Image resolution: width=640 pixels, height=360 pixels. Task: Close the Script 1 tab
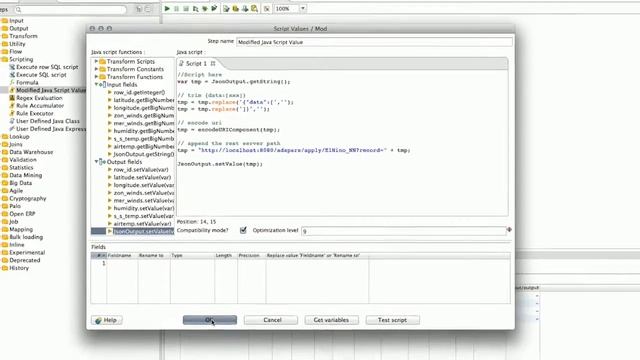[x=213, y=64]
